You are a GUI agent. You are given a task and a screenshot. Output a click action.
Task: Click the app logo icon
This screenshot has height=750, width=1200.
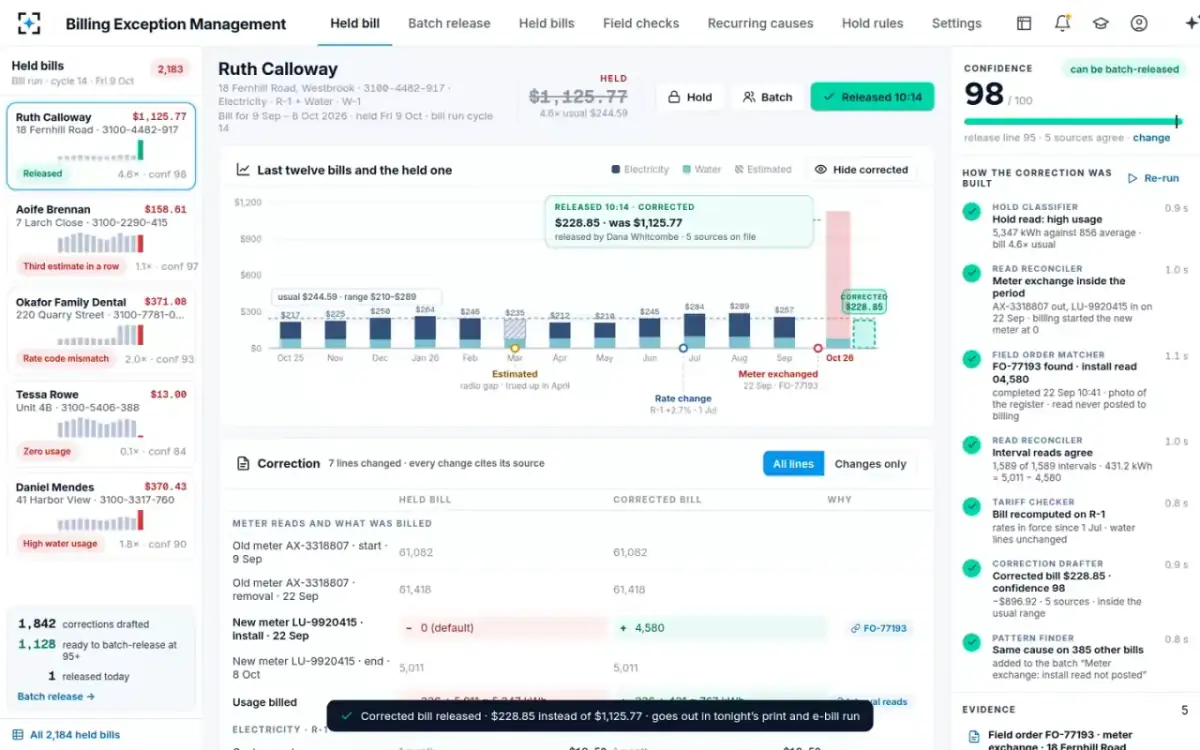(x=30, y=23)
